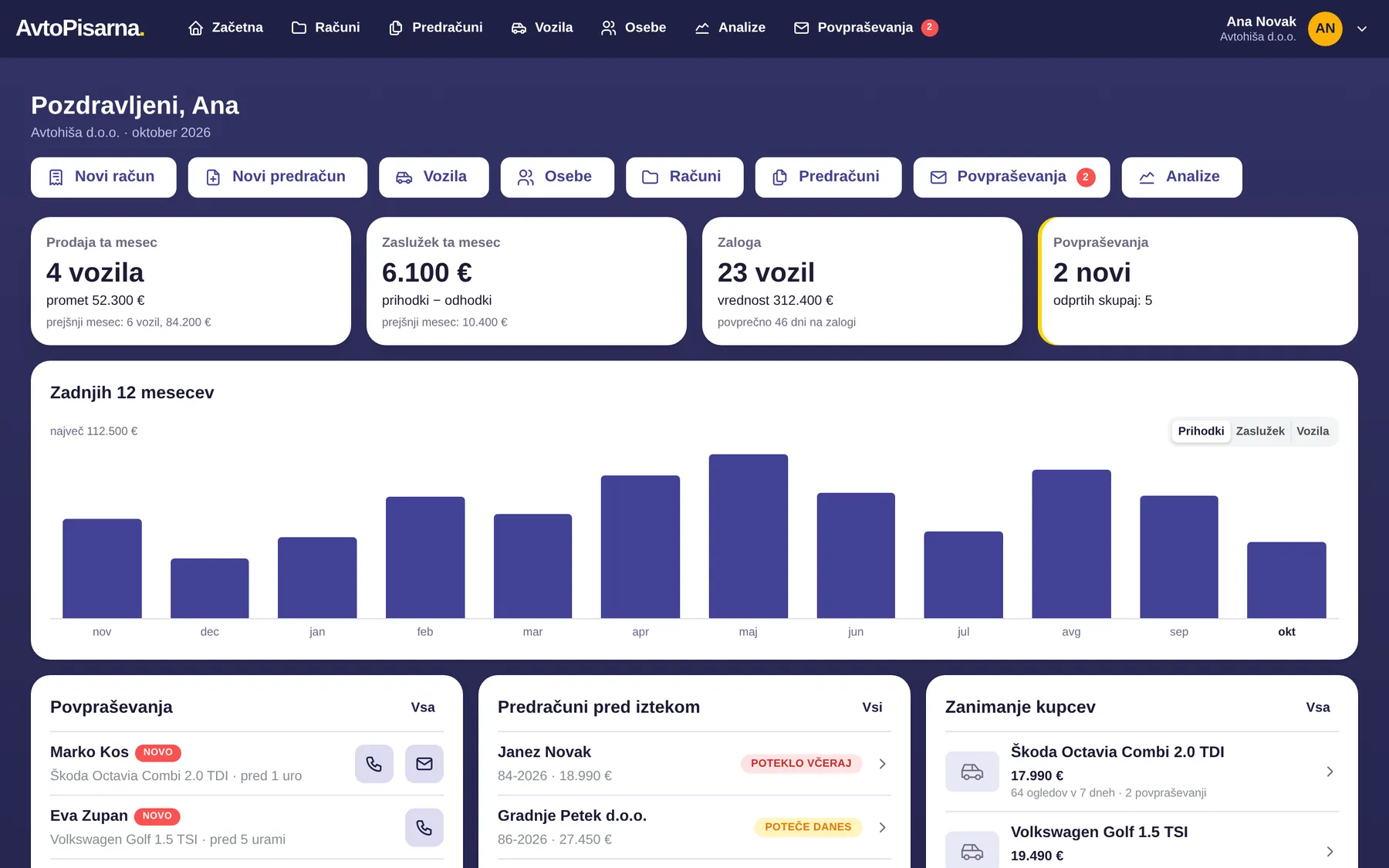Open the Zaloga 23 vozil card
Image resolution: width=1389 pixels, height=868 pixels.
tap(862, 281)
